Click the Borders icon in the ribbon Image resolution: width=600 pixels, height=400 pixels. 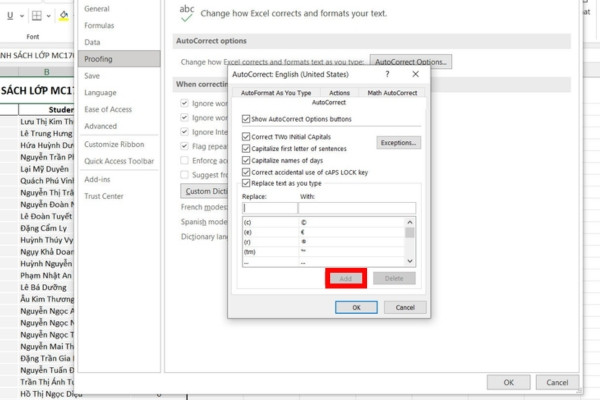point(37,16)
